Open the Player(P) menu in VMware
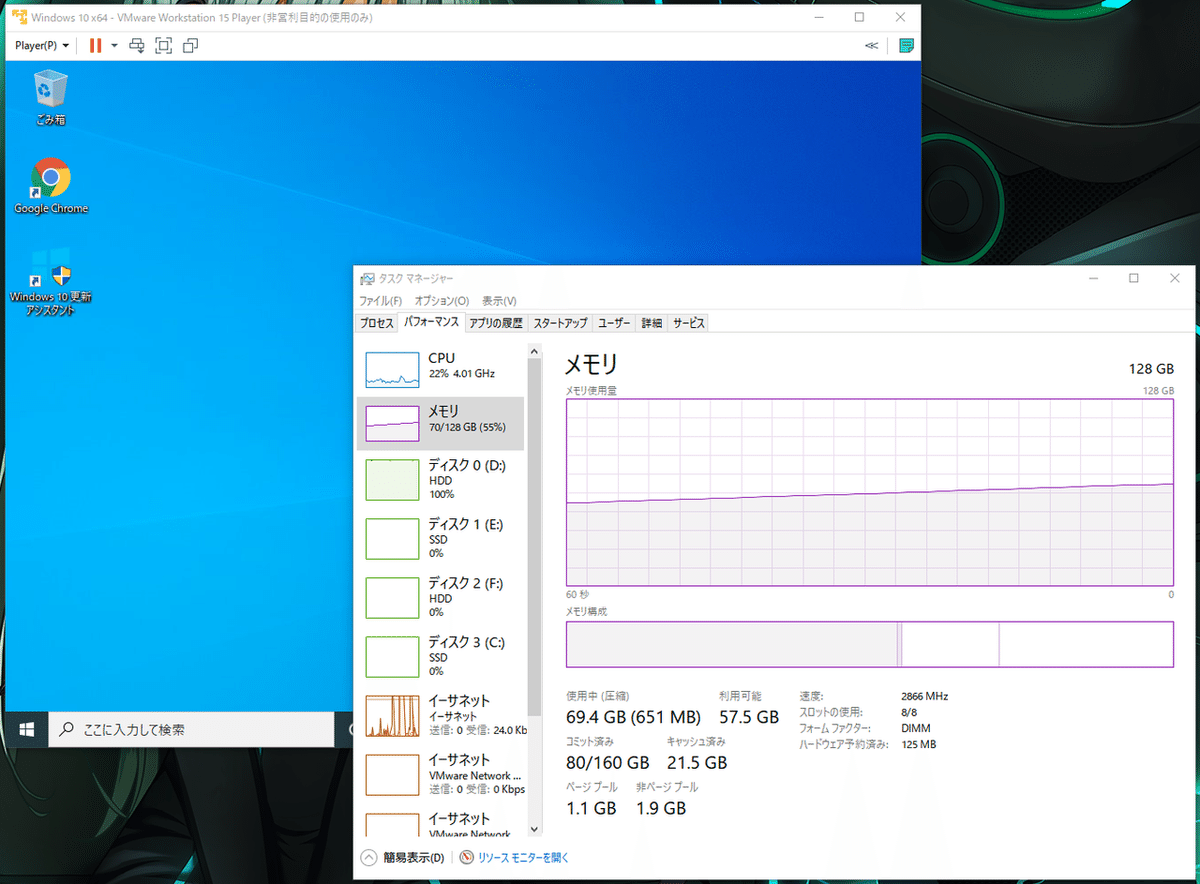This screenshot has width=1200, height=884. click(43, 45)
